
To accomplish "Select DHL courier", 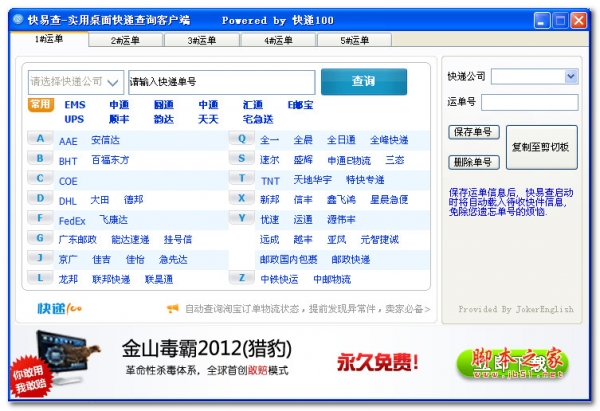I will pos(68,201).
